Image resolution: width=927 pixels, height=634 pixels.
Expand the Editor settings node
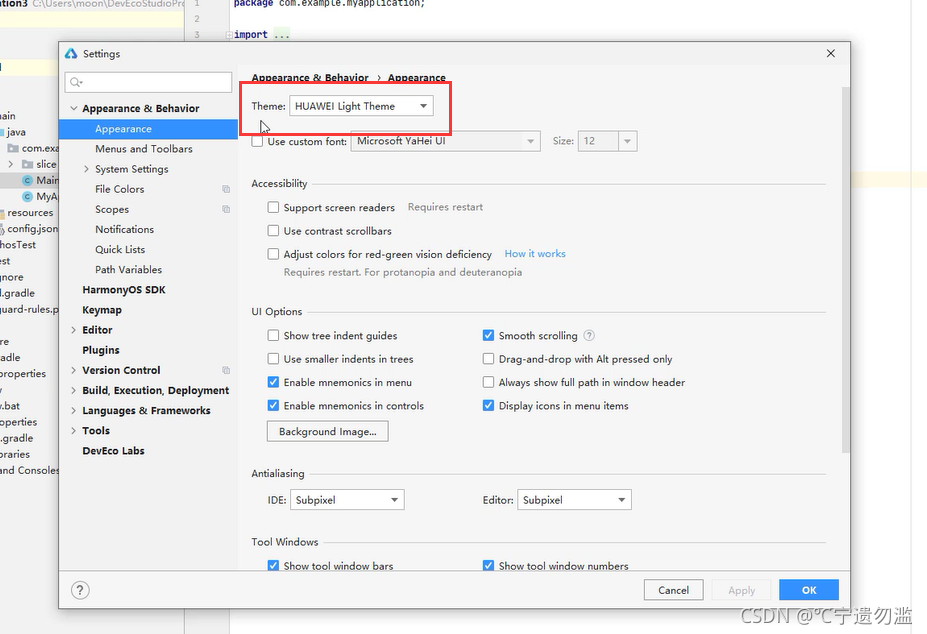(73, 330)
